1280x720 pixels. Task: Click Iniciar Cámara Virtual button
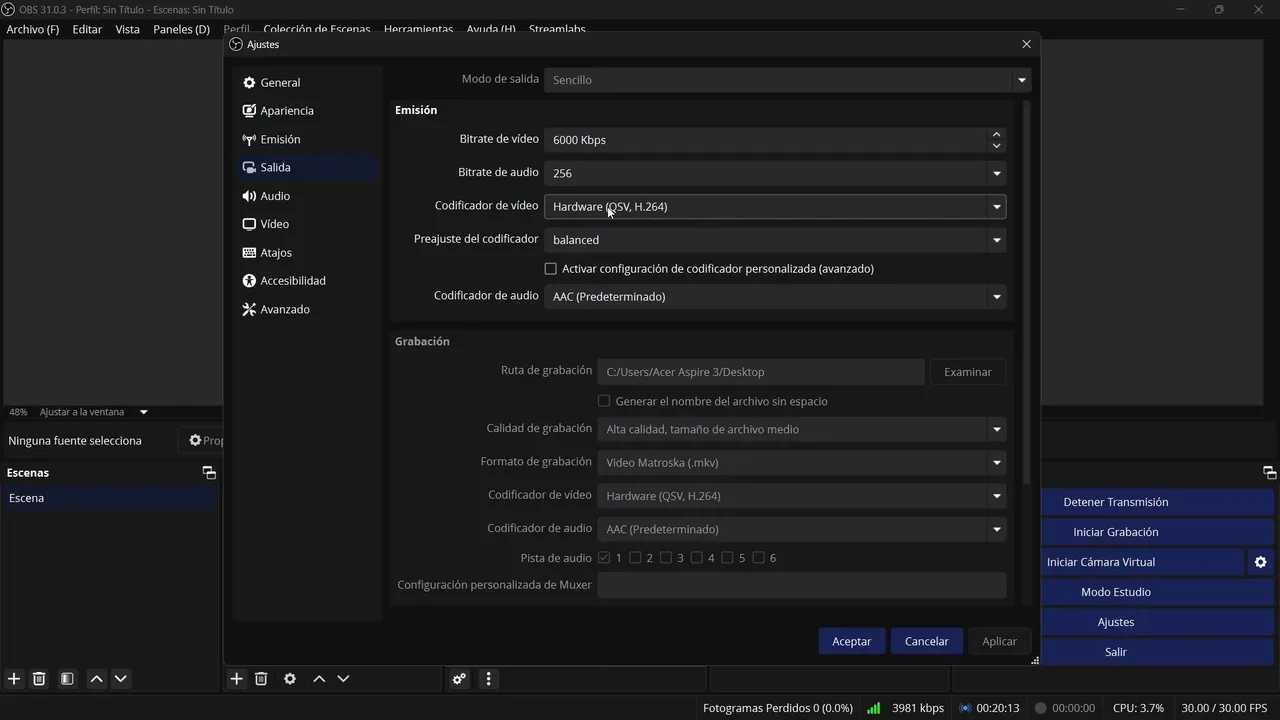[1143, 562]
